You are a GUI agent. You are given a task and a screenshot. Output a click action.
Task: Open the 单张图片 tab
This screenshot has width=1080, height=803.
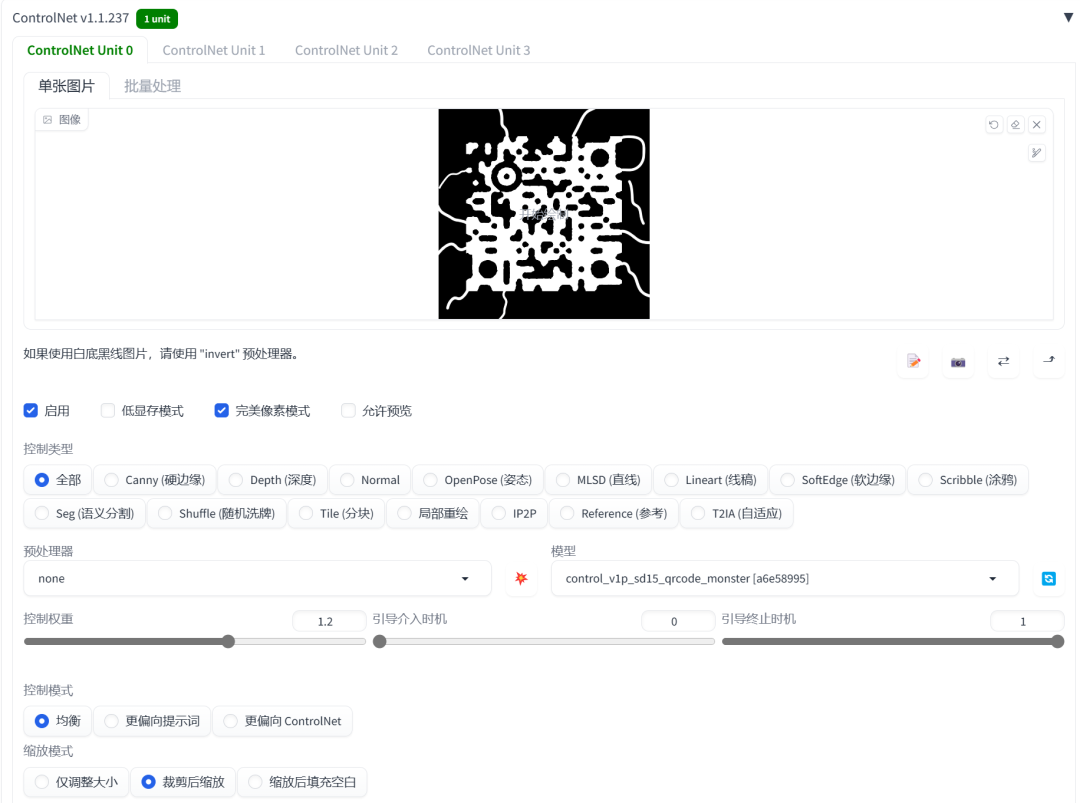click(x=66, y=86)
